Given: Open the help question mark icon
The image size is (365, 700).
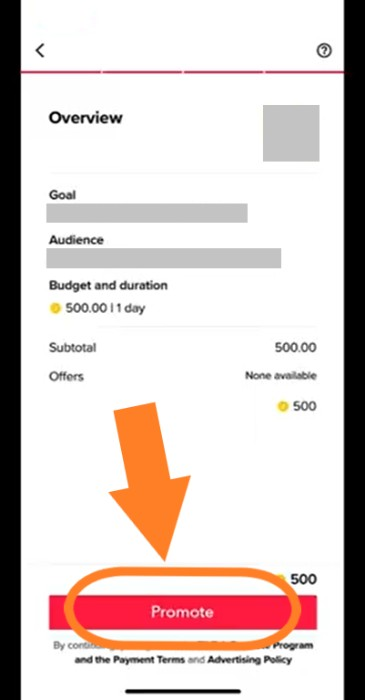Looking at the screenshot, I should 324,51.
